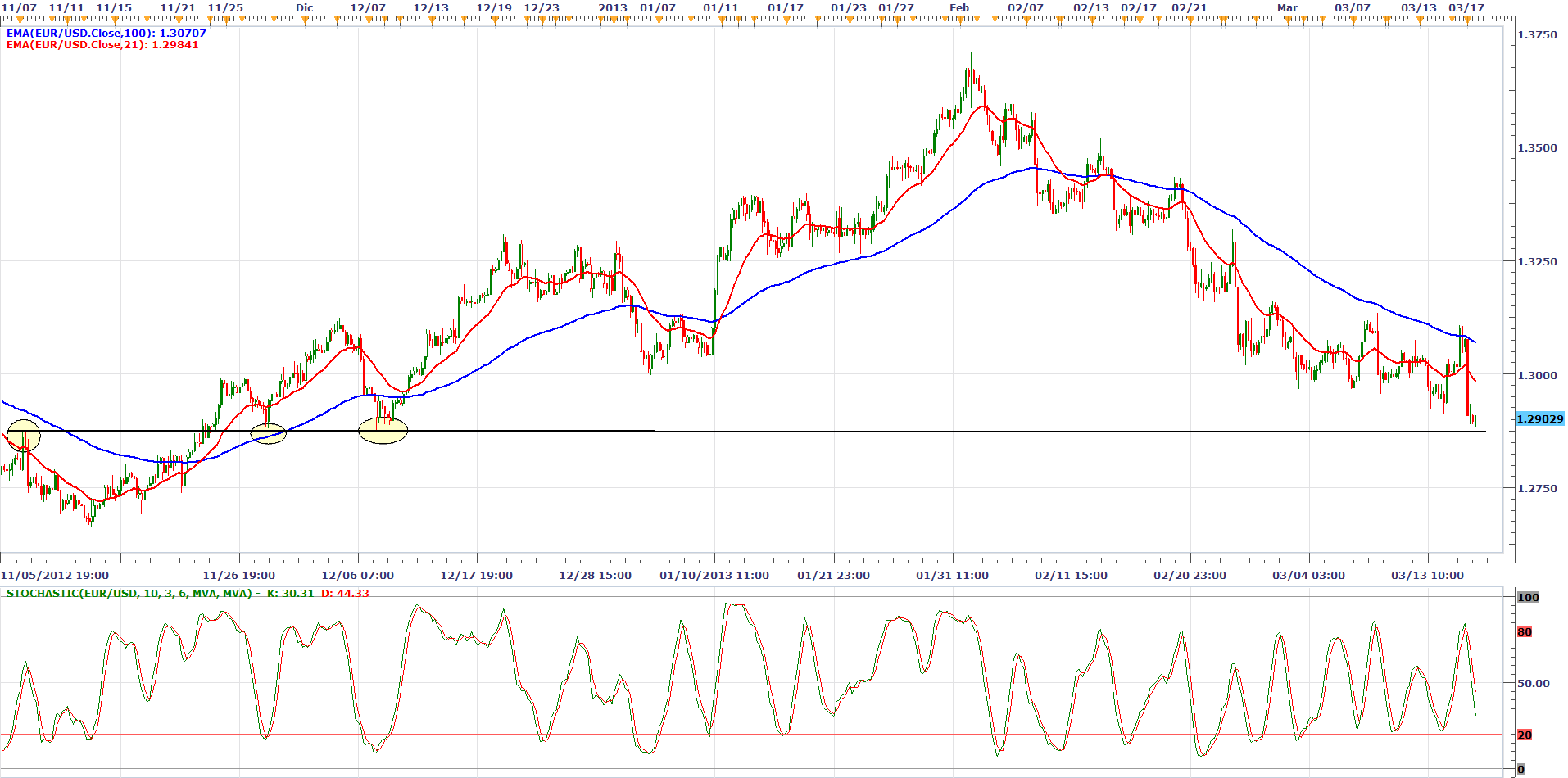The width and height of the screenshot is (1568, 778).
Task: Click the 1.3000 price axis label
Action: (x=1537, y=375)
